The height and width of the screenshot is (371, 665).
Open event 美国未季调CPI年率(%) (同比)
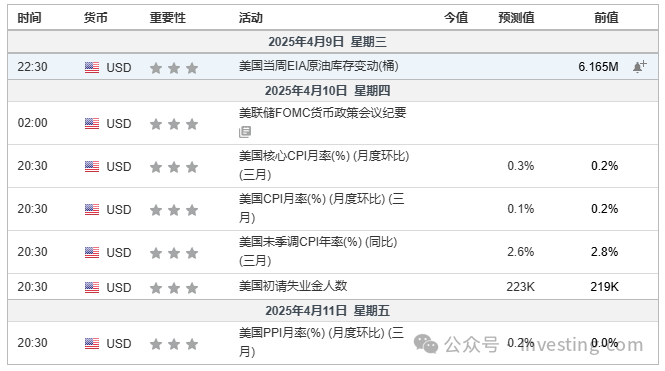pos(318,251)
